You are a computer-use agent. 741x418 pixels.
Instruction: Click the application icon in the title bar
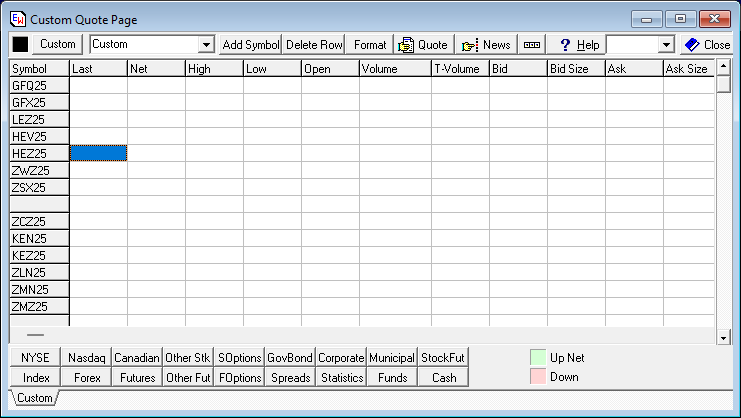click(x=17, y=19)
